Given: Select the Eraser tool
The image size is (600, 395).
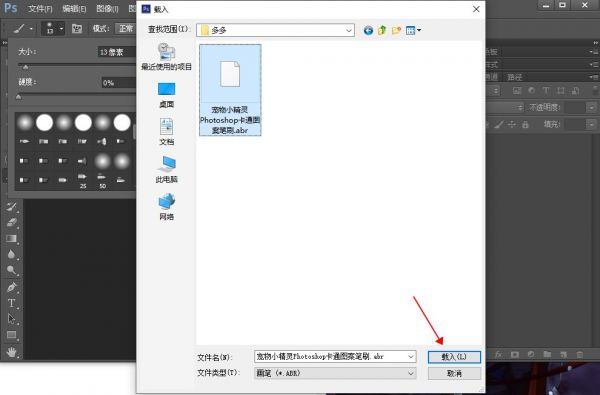Looking at the screenshot, I should (x=11, y=222).
